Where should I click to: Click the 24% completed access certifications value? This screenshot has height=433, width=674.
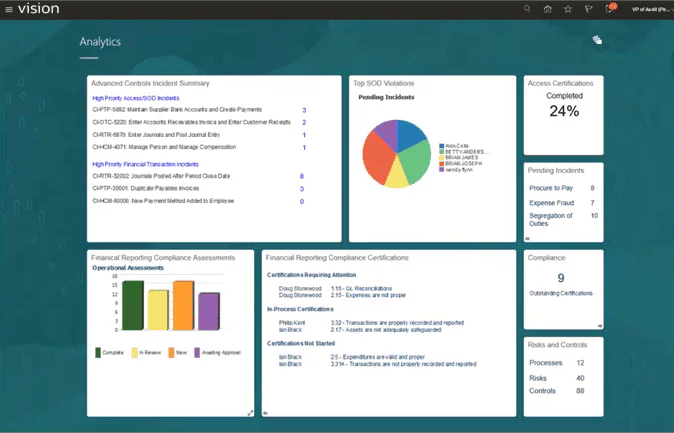tap(564, 112)
